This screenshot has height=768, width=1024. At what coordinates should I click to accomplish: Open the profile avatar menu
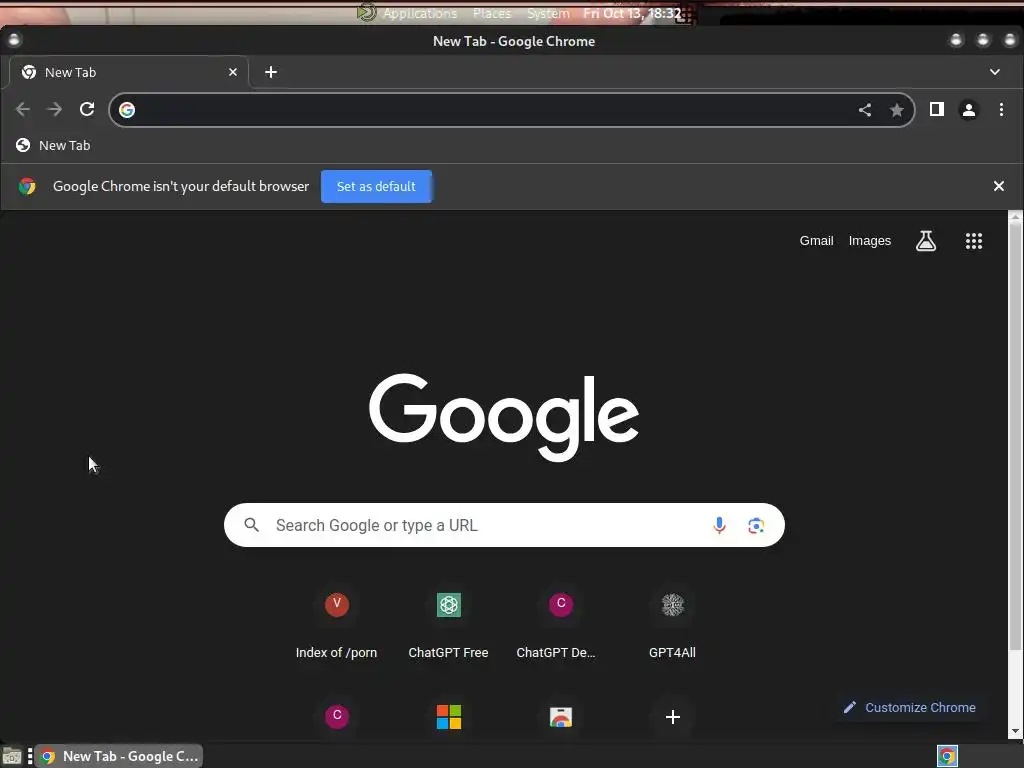click(968, 110)
